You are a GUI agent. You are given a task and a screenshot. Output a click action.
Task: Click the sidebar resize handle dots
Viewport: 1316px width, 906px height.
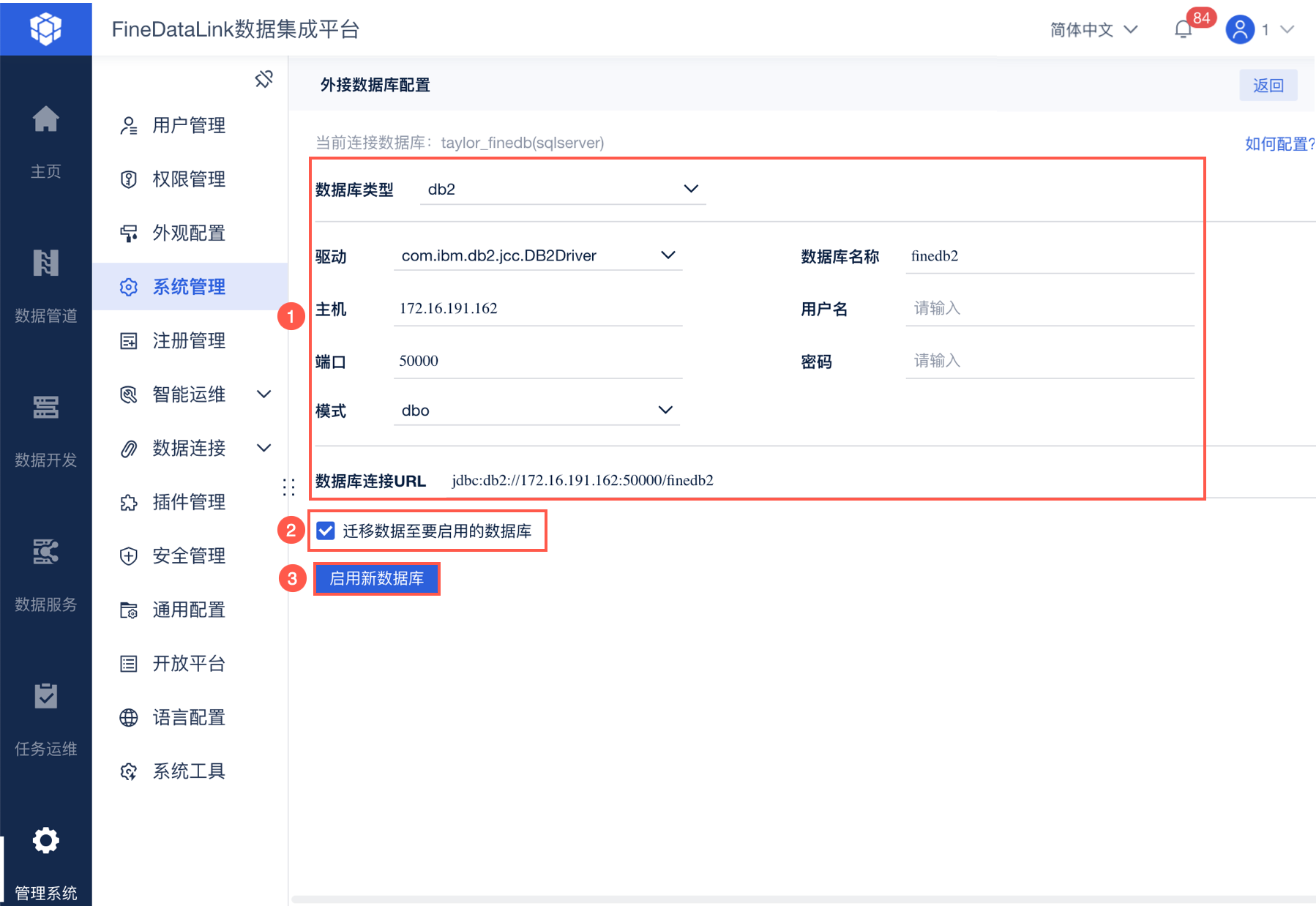click(289, 487)
